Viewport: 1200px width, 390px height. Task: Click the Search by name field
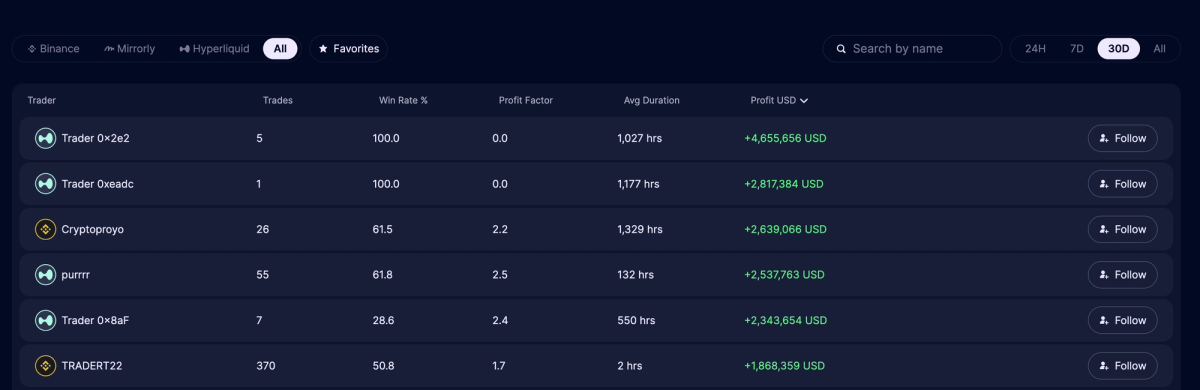[x=912, y=48]
